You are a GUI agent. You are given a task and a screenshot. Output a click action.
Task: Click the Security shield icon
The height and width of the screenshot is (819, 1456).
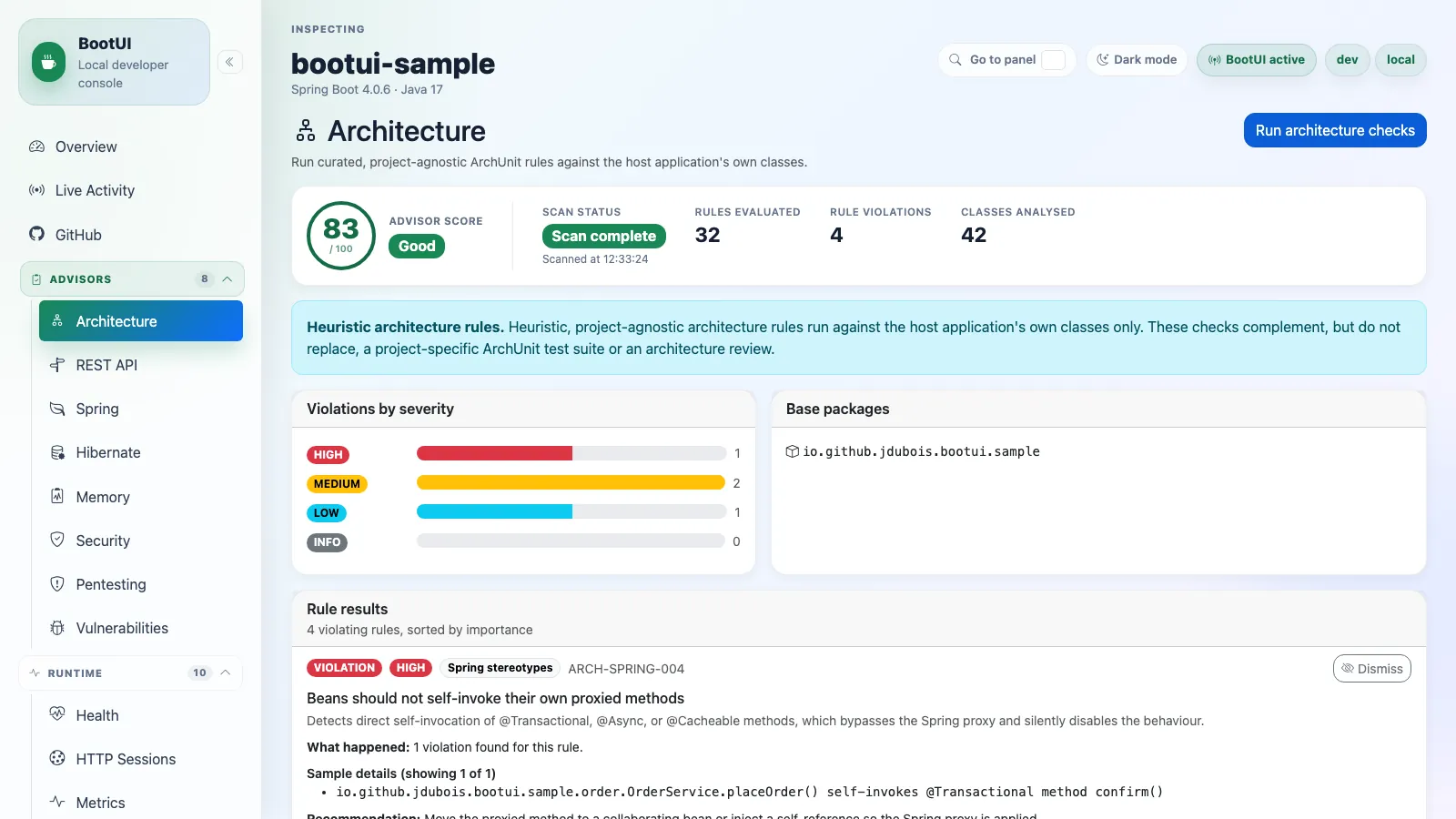[57, 540]
